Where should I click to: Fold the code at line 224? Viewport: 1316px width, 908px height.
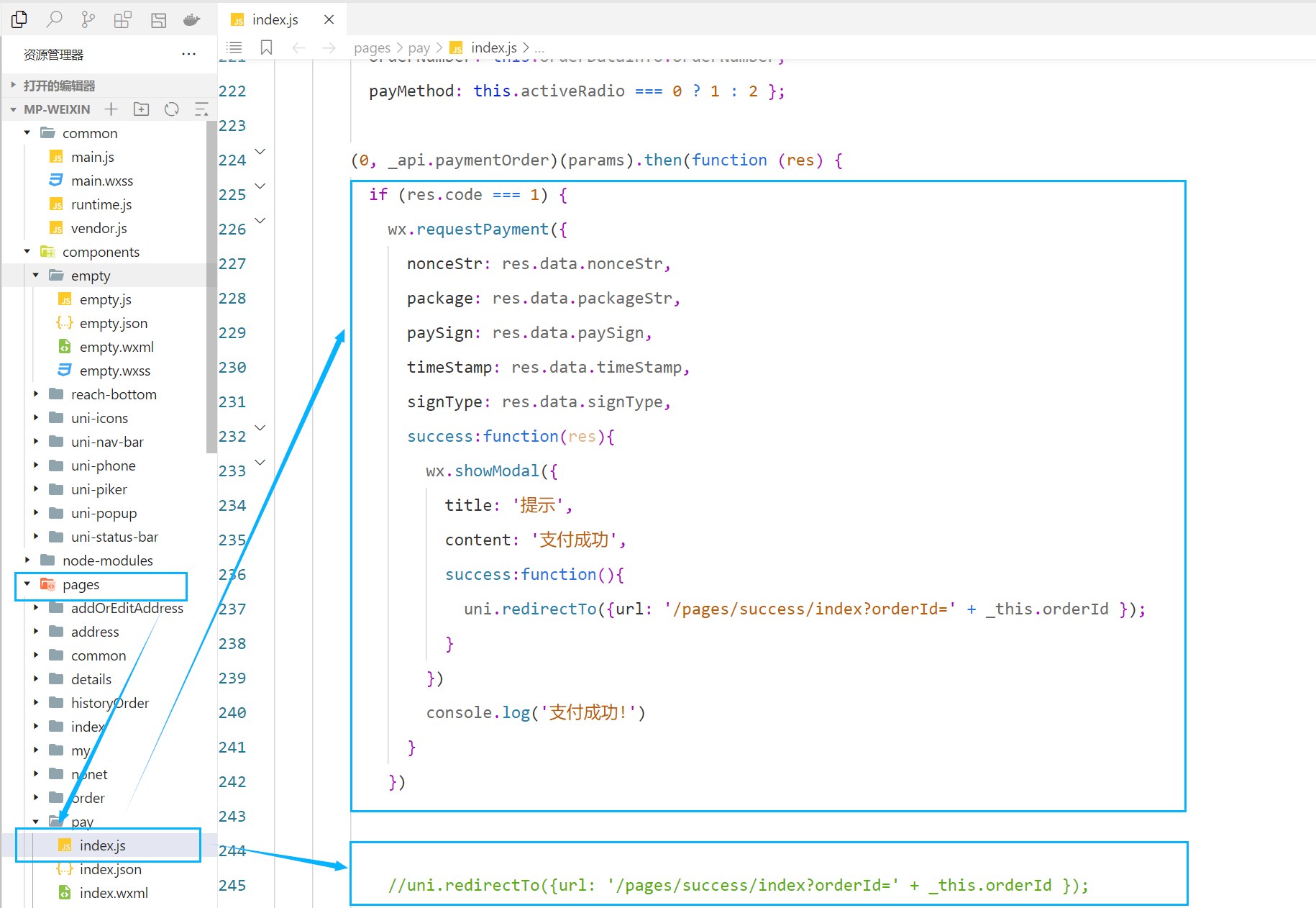260,152
